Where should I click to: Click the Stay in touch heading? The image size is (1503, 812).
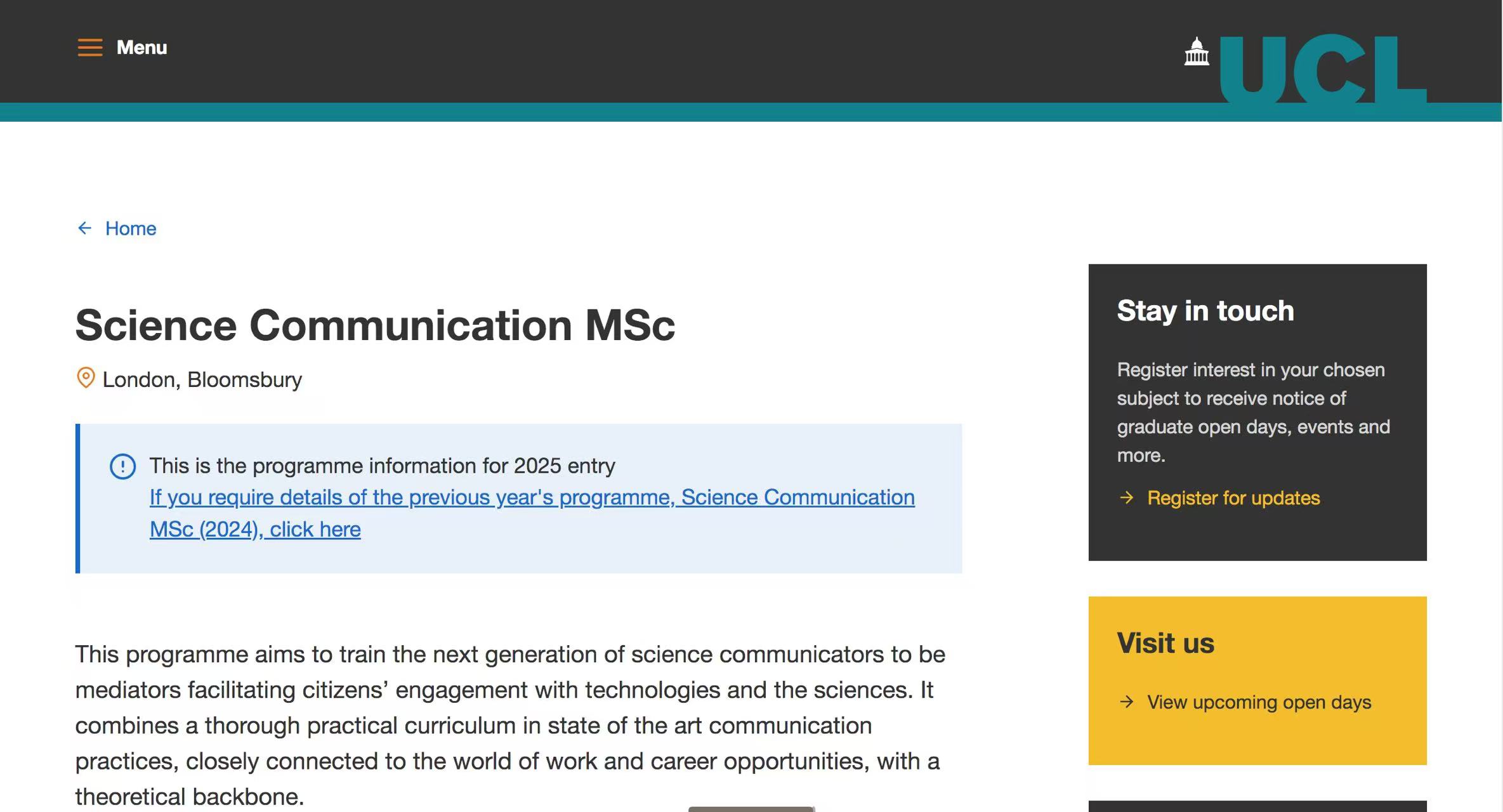pos(1205,311)
